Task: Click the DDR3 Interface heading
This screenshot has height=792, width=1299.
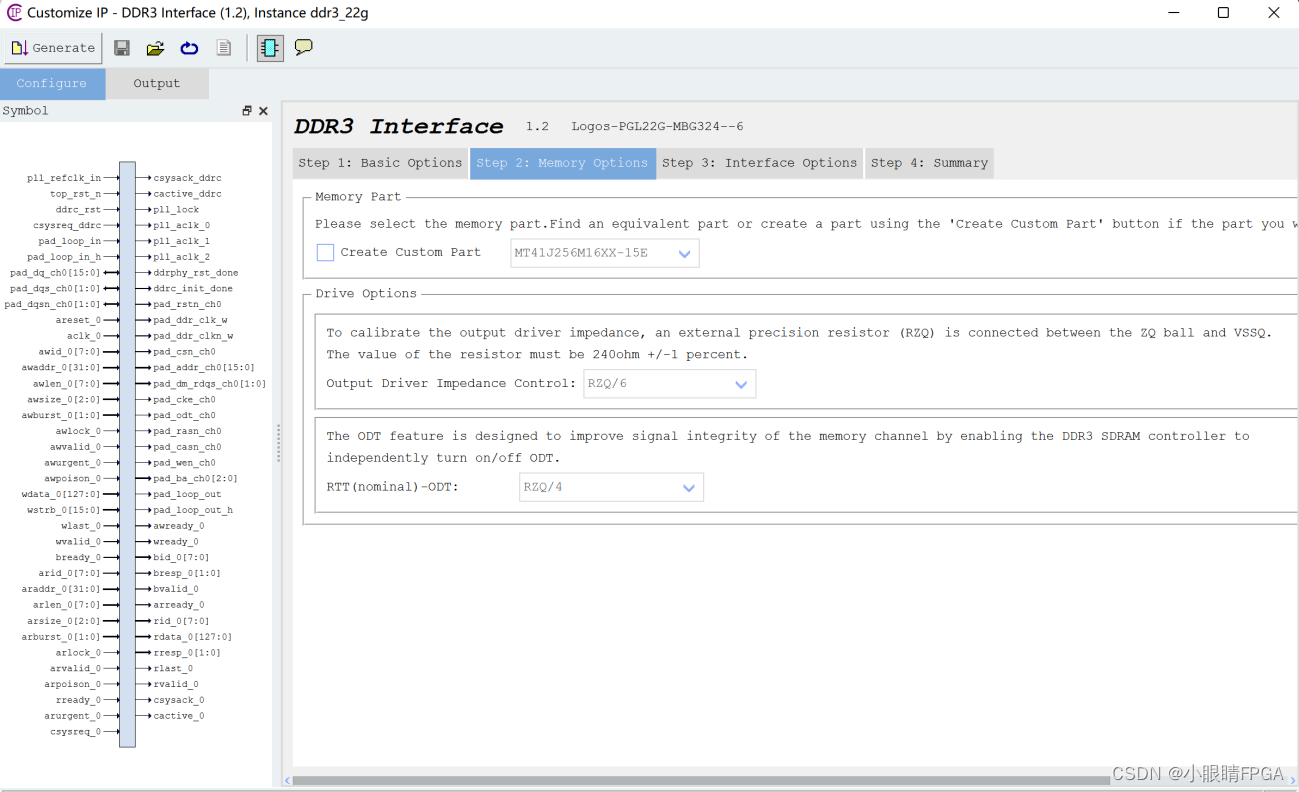Action: tap(399, 127)
